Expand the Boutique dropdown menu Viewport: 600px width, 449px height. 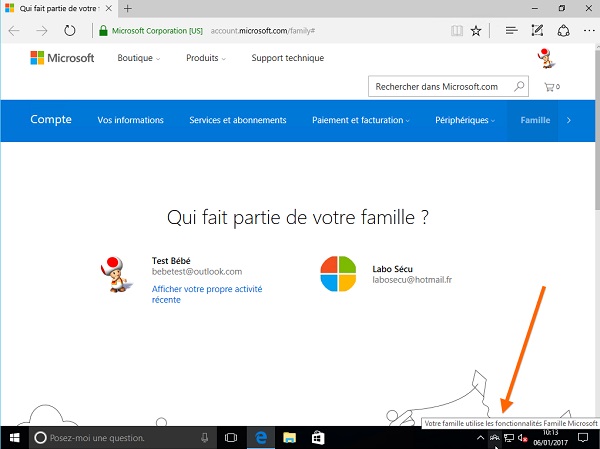click(x=139, y=58)
